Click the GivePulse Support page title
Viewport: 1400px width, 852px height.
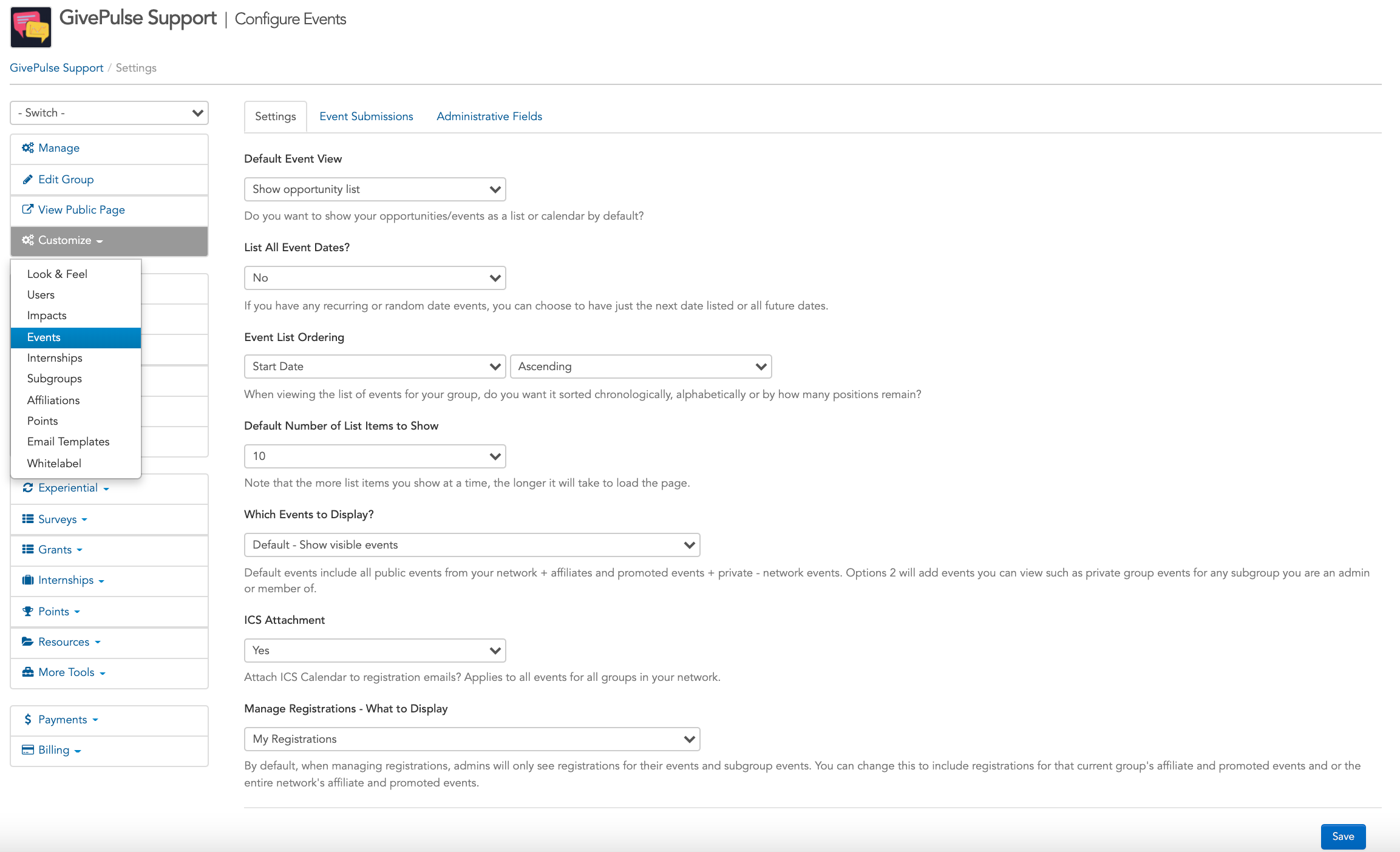(138, 18)
